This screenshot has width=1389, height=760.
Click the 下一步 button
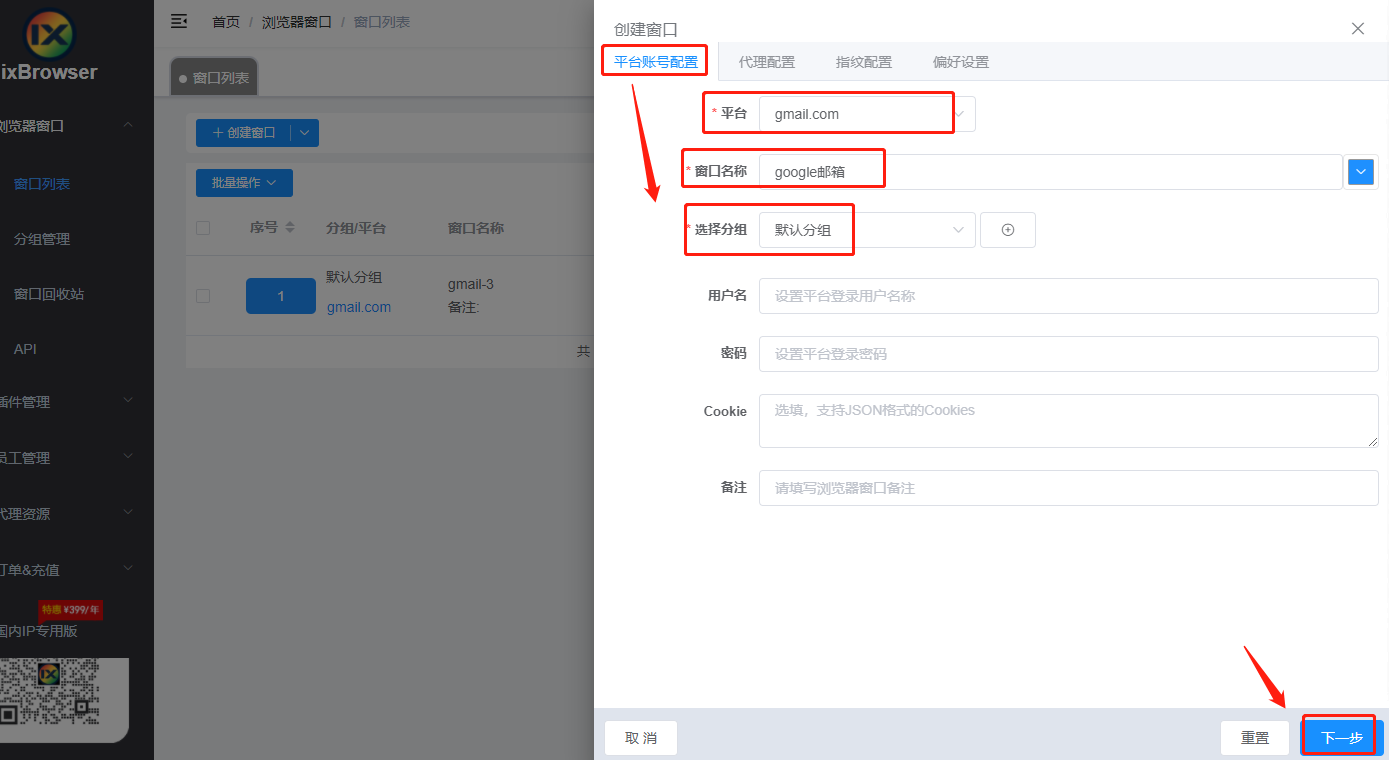click(x=1341, y=738)
